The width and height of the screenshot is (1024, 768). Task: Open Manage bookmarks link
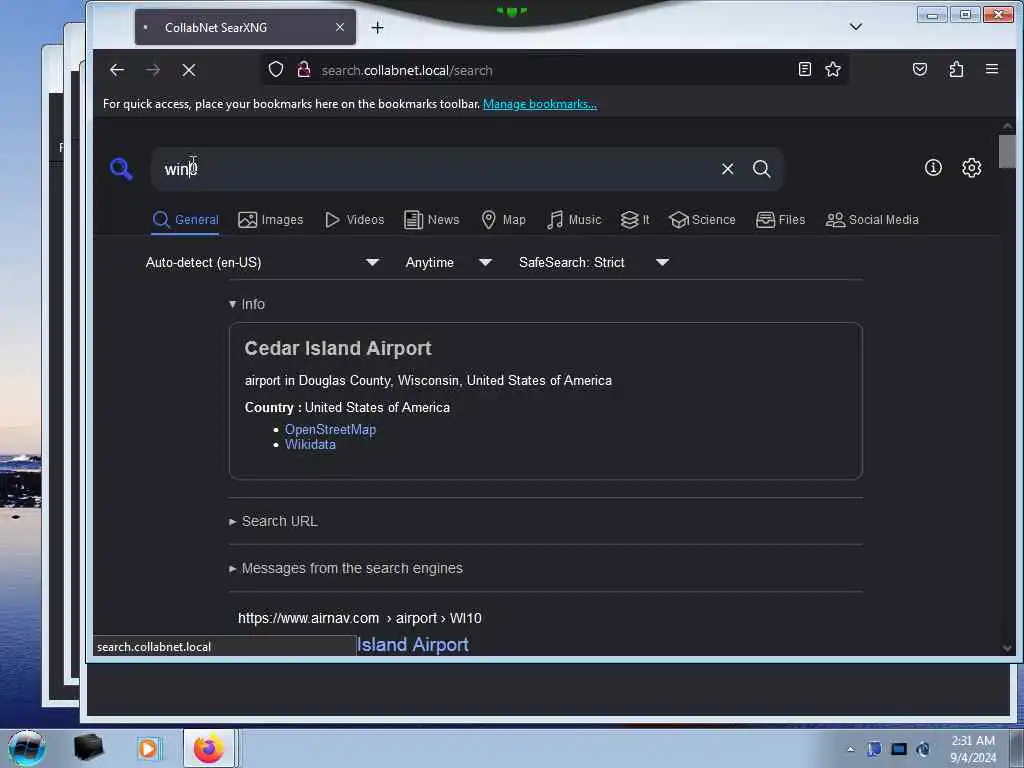coord(539,104)
